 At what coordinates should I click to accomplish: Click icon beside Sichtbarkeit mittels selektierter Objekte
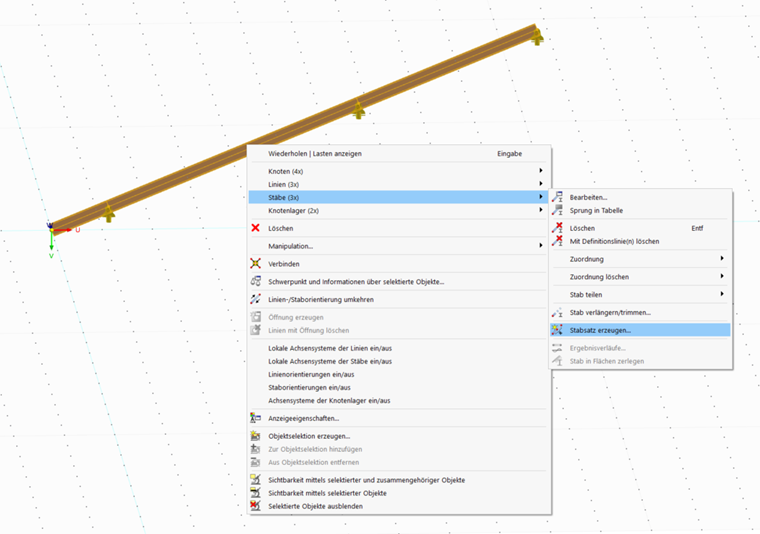255,492
